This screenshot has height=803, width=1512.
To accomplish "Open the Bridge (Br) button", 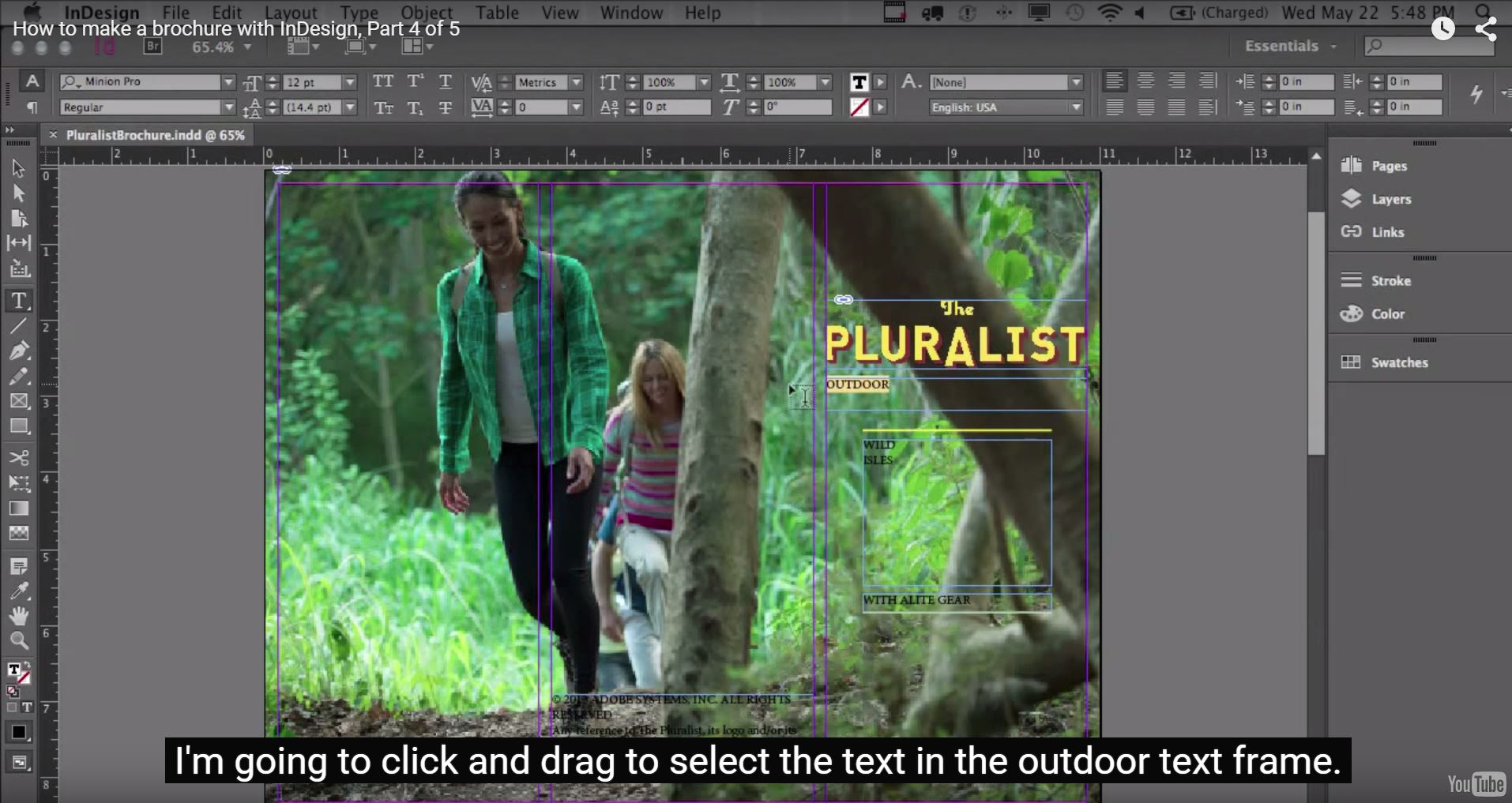I will 153,47.
